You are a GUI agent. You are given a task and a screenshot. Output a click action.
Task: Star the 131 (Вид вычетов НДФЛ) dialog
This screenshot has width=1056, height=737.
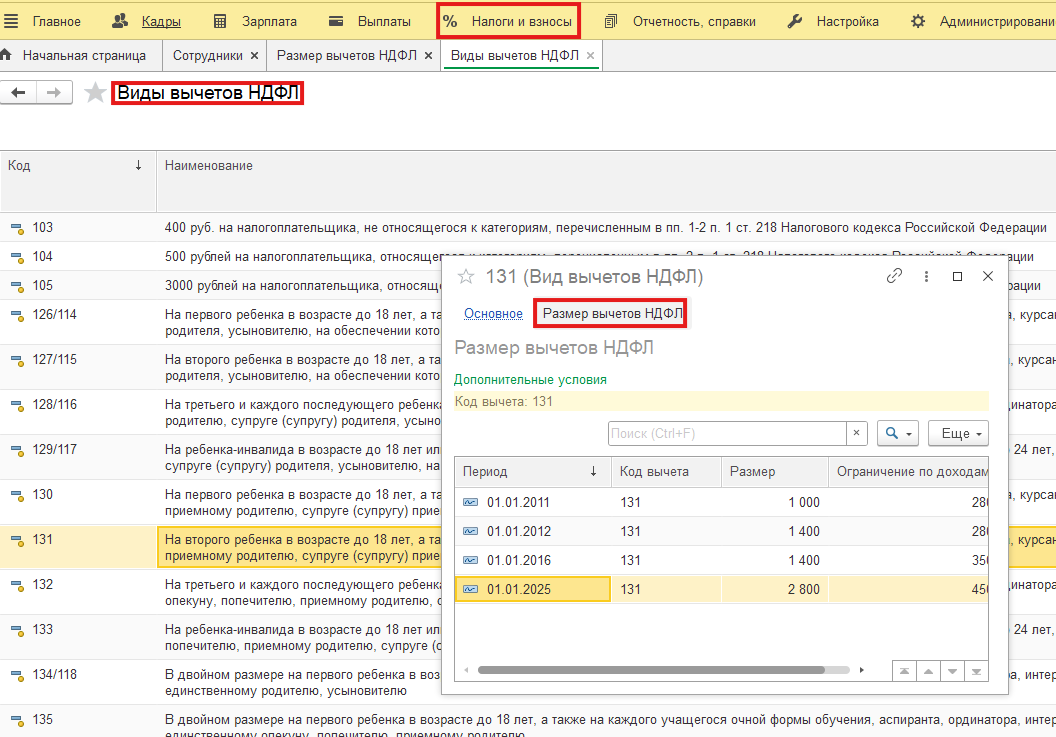coord(466,276)
